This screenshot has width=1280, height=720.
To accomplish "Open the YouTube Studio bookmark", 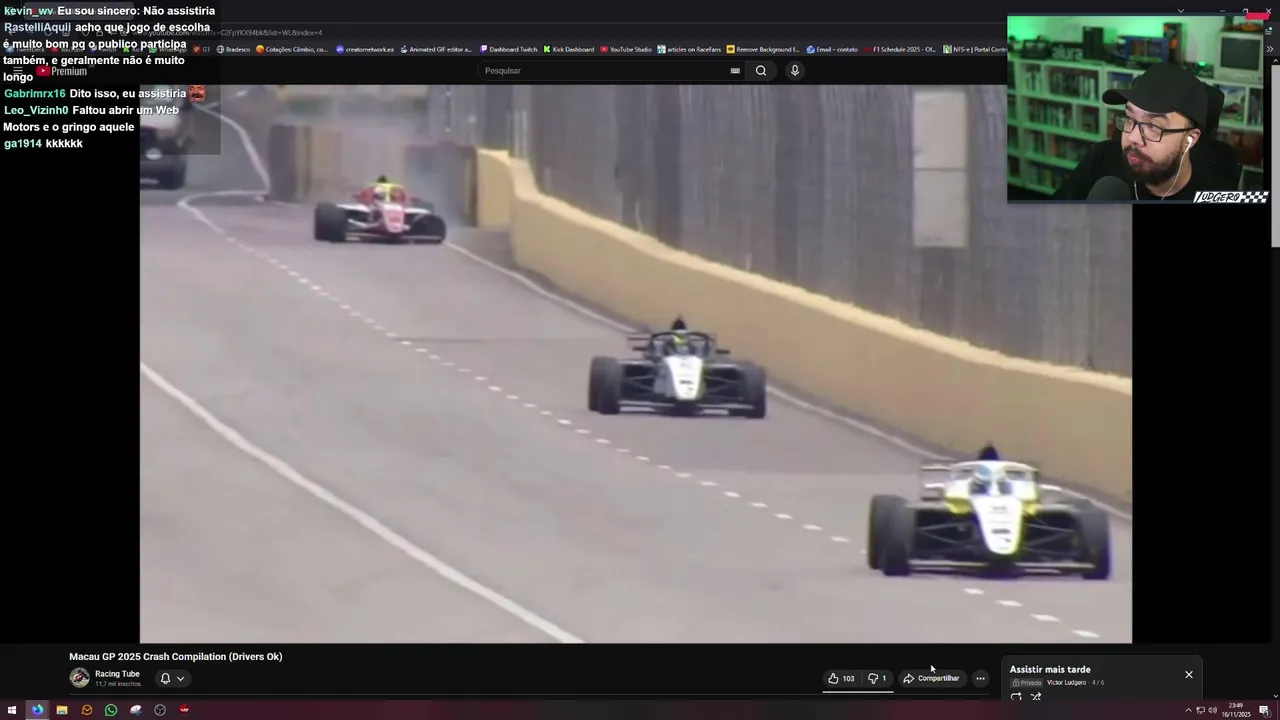I will click(x=626, y=49).
